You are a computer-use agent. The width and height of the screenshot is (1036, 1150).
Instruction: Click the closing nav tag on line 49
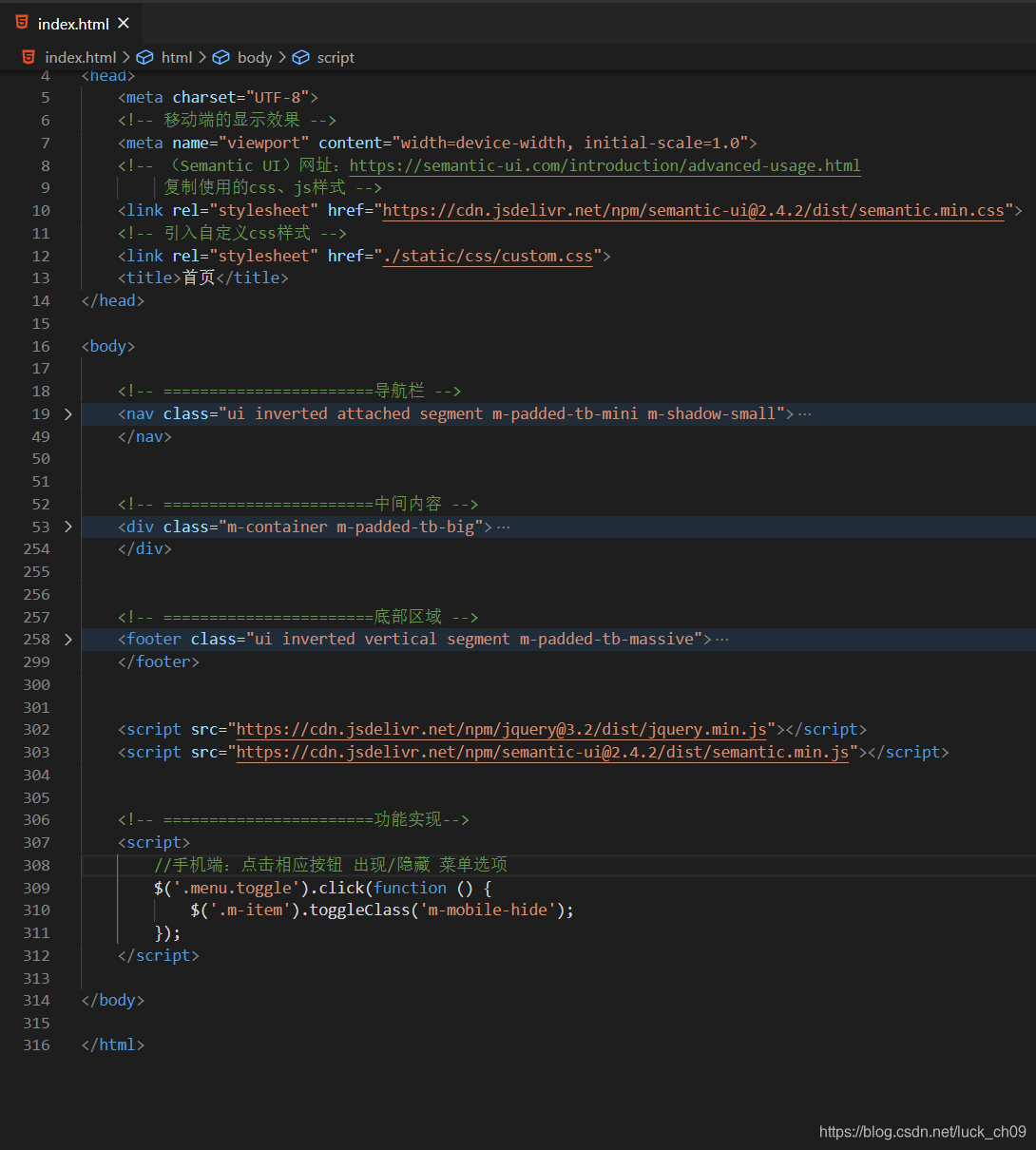click(144, 436)
